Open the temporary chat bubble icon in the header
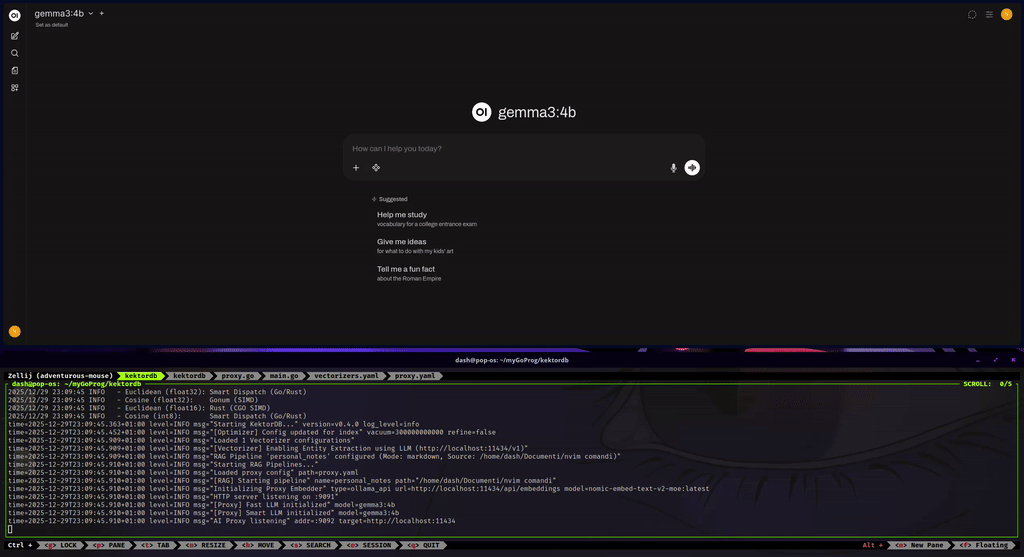Image resolution: width=1024 pixels, height=557 pixels. [x=972, y=14]
